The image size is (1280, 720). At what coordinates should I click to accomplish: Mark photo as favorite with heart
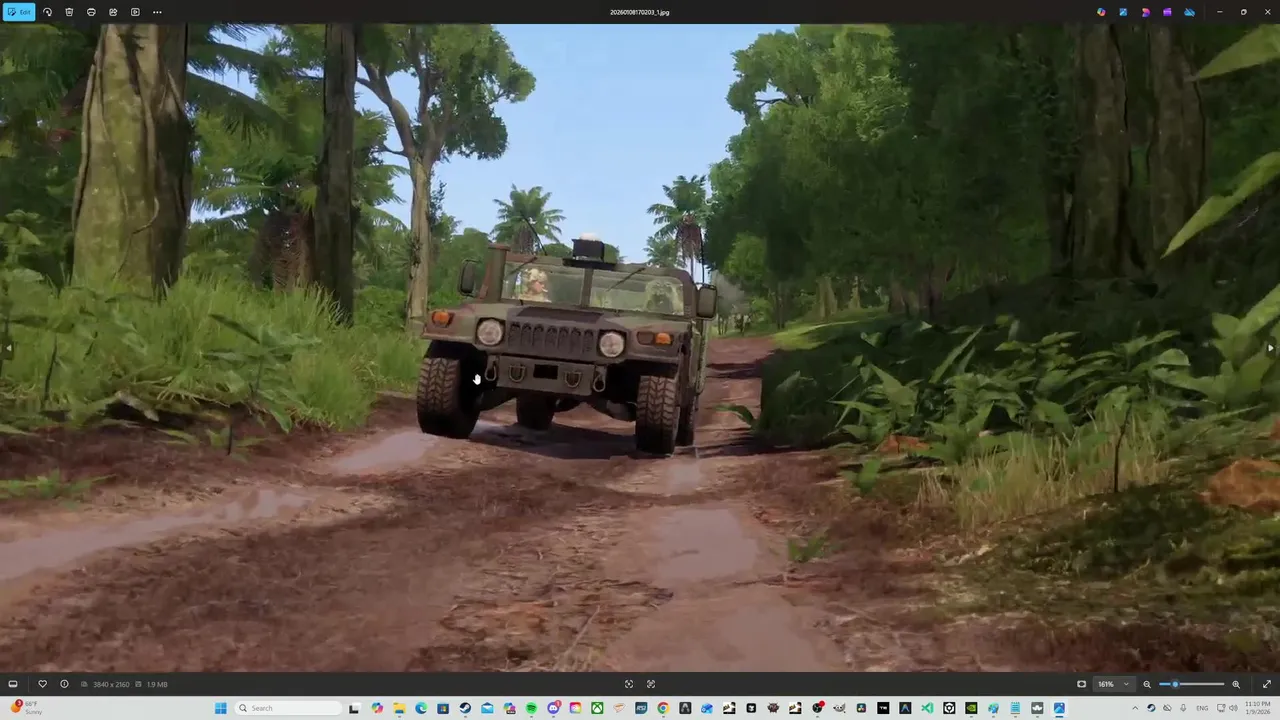(x=42, y=684)
